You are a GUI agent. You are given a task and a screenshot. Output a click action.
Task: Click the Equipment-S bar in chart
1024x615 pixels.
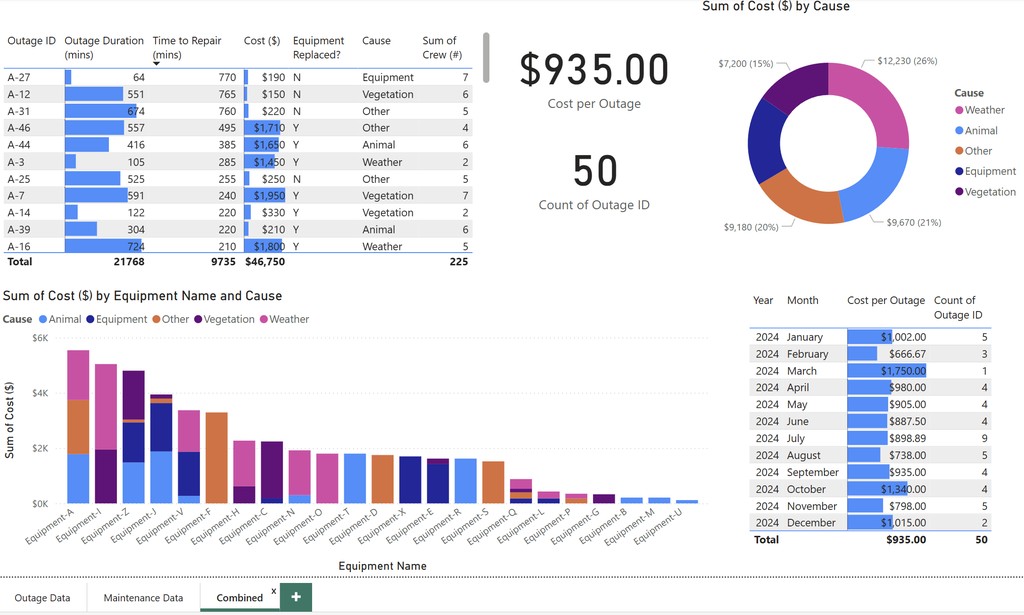[x=493, y=482]
